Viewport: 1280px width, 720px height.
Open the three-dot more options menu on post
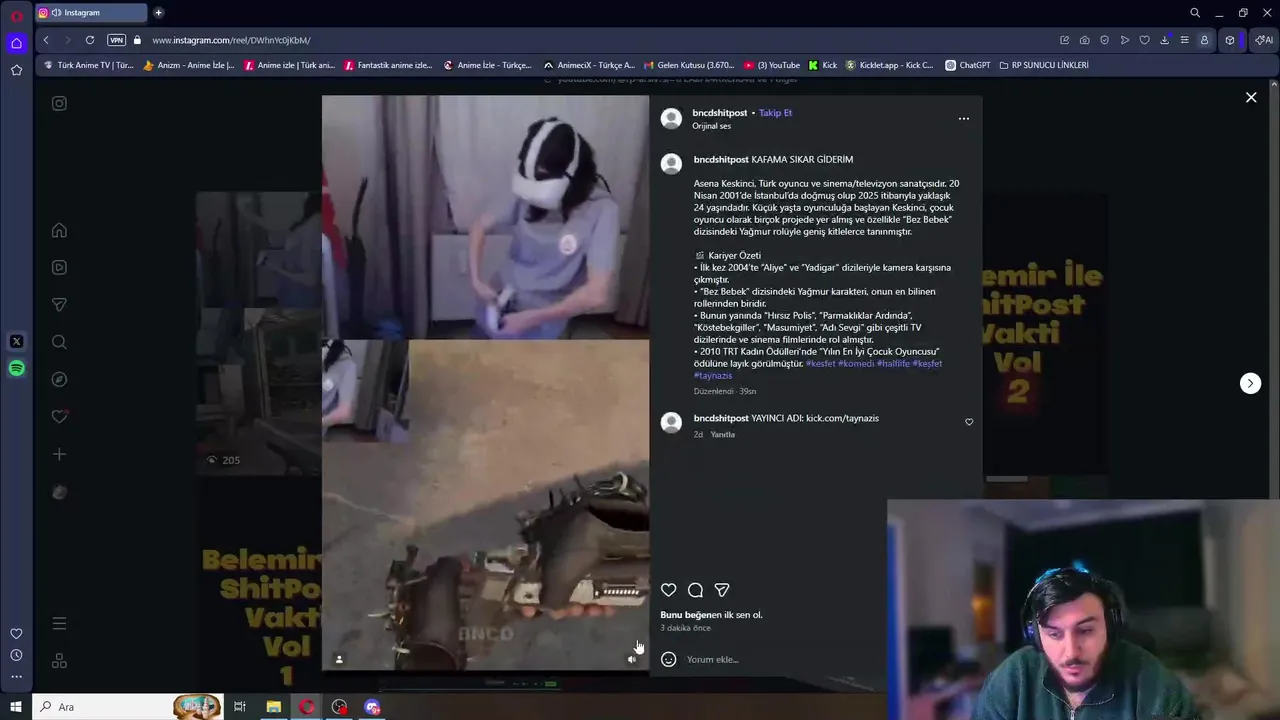(964, 118)
